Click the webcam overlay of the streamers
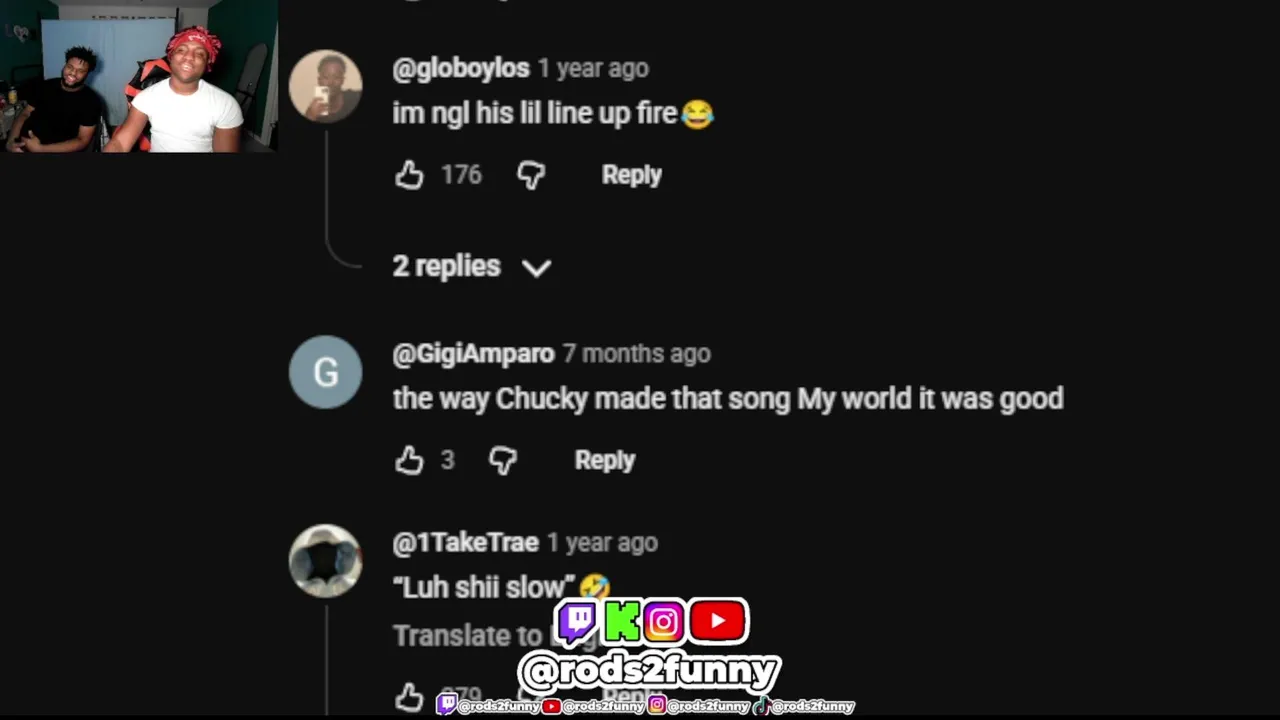 [139, 77]
